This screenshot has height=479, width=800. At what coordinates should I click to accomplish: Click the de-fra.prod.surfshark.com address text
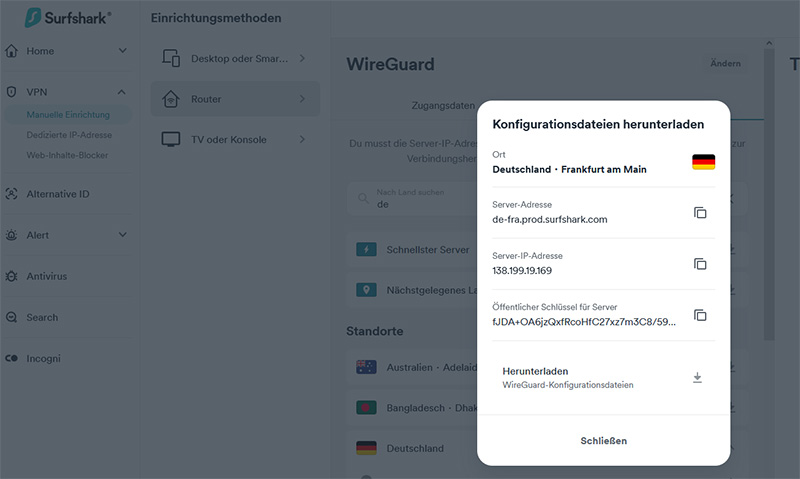coord(549,219)
